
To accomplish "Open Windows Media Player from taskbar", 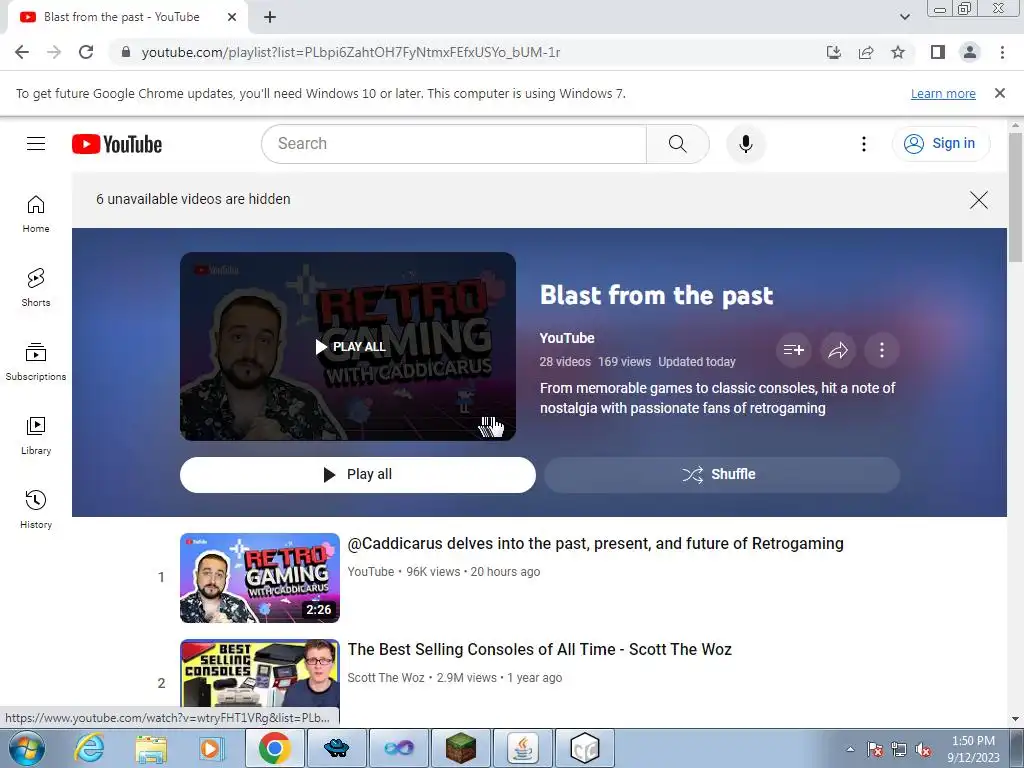I will tap(211, 748).
